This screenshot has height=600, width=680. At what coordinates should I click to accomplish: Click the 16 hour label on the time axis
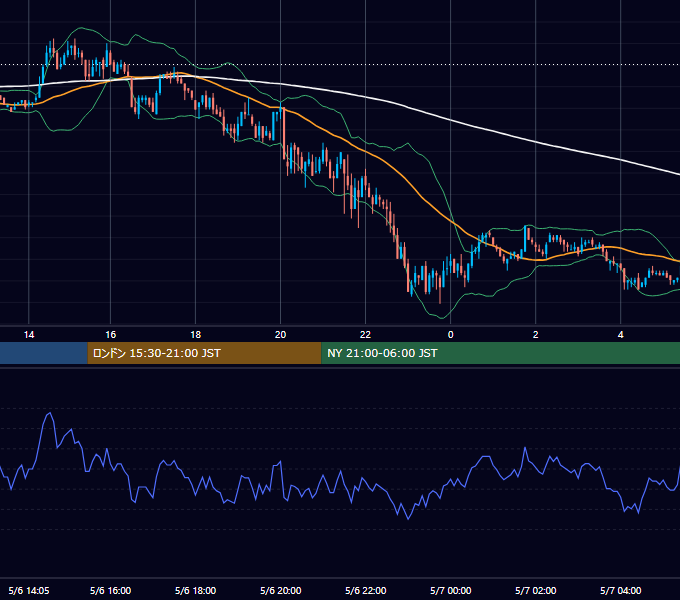[x=111, y=335]
